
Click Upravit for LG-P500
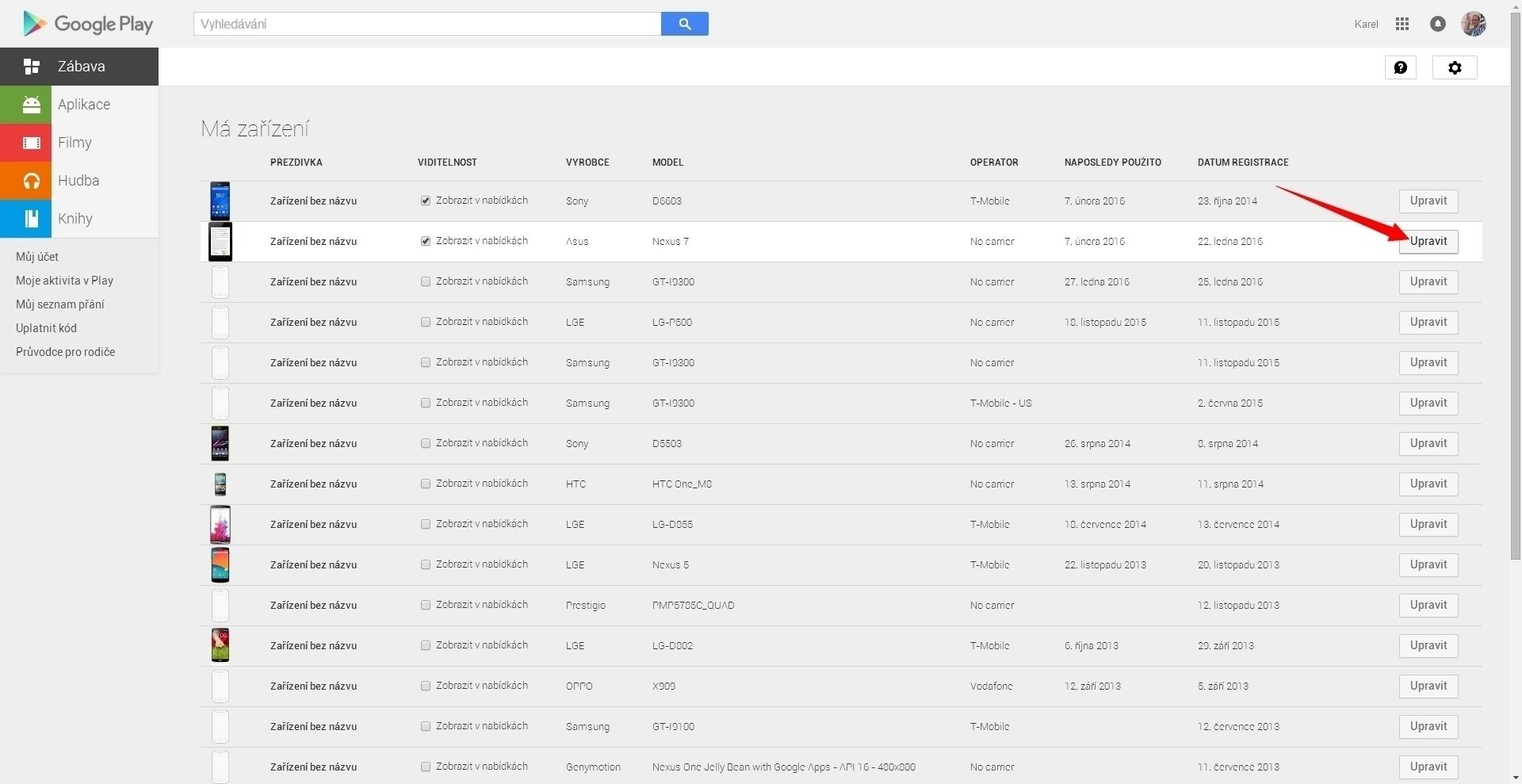(1428, 323)
